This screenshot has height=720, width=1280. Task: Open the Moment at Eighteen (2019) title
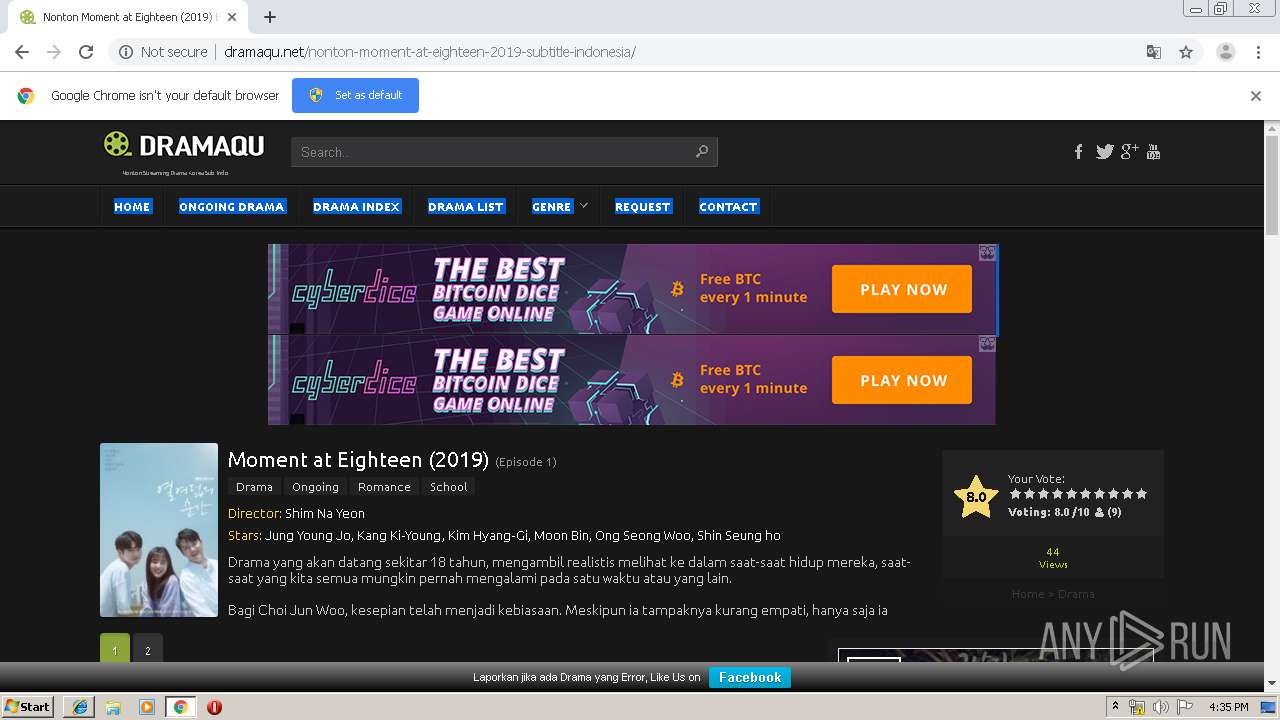[x=358, y=460]
